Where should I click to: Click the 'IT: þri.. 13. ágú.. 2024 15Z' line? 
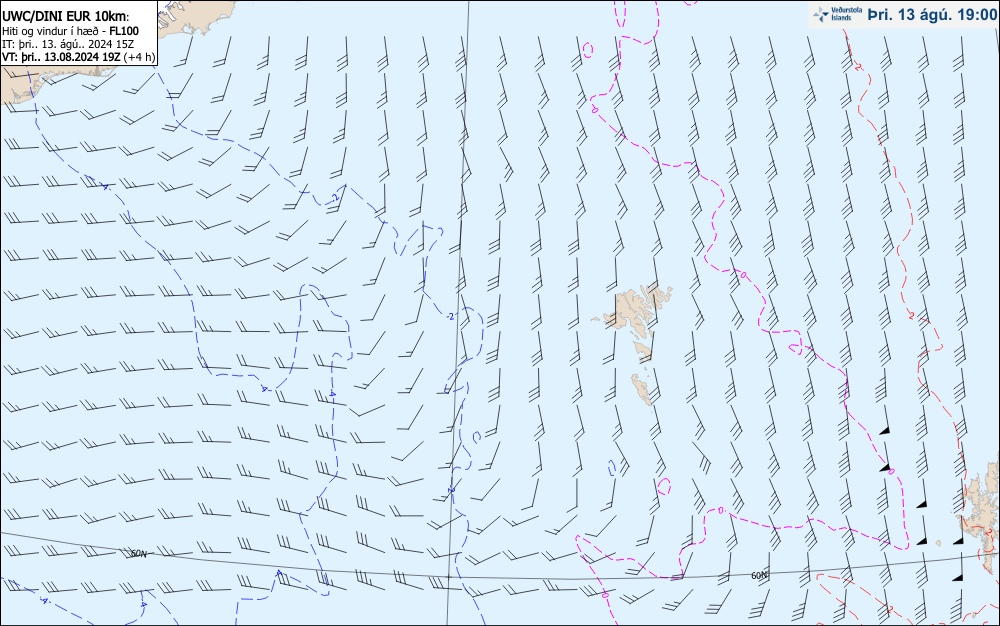click(68, 43)
